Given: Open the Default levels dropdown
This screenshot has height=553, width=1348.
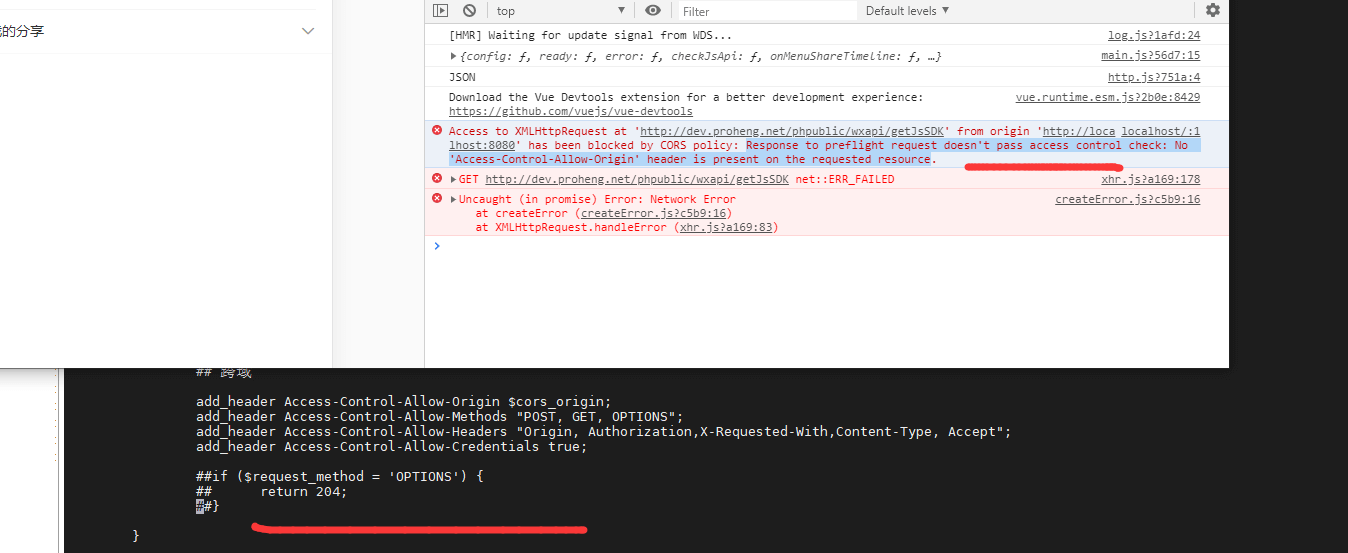Looking at the screenshot, I should tap(907, 11).
